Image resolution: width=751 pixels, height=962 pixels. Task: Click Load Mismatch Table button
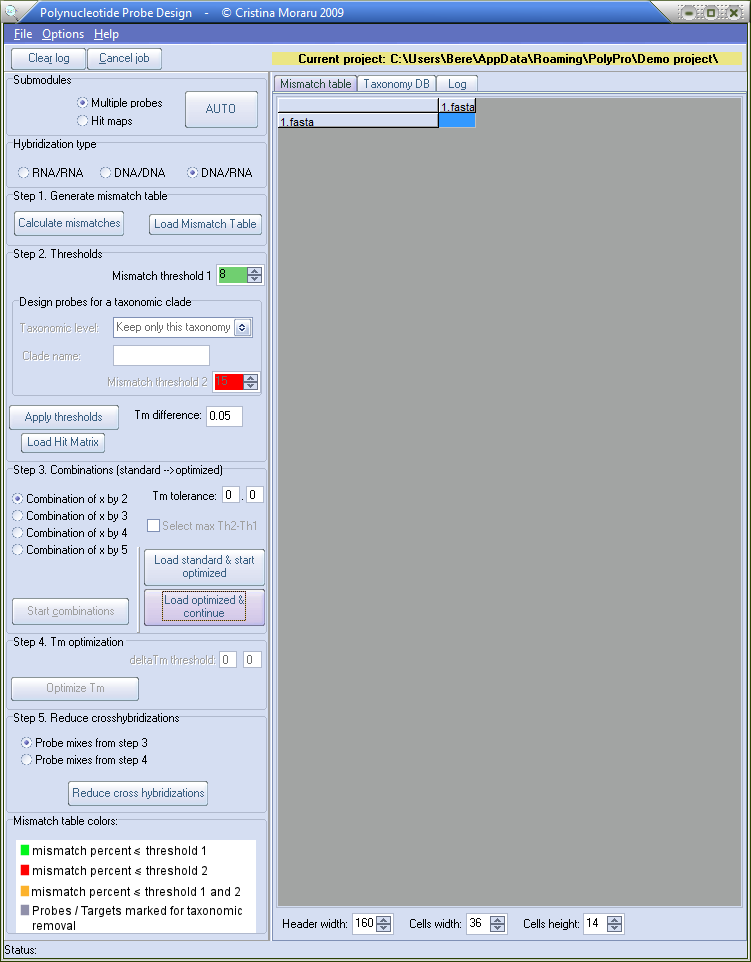pos(205,224)
